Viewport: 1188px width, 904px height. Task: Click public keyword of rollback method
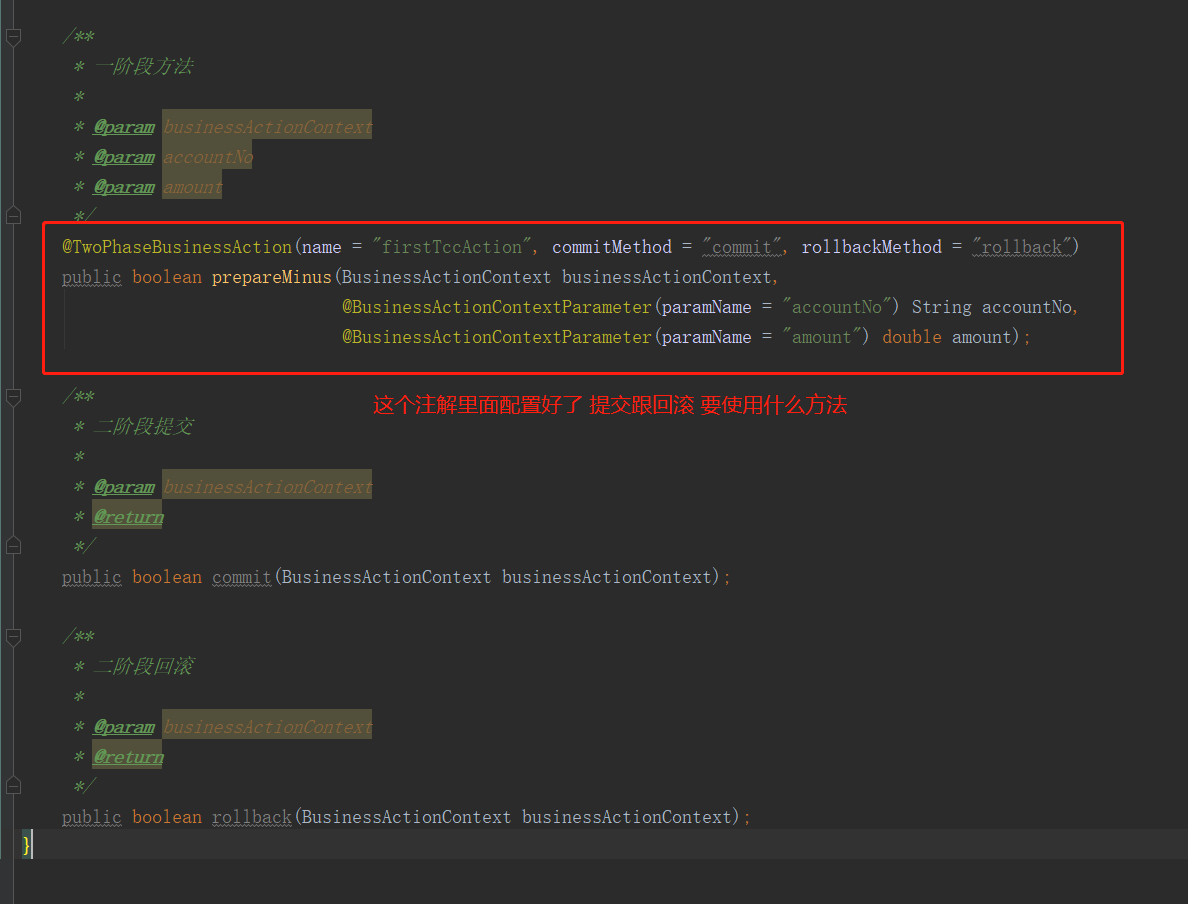92,817
